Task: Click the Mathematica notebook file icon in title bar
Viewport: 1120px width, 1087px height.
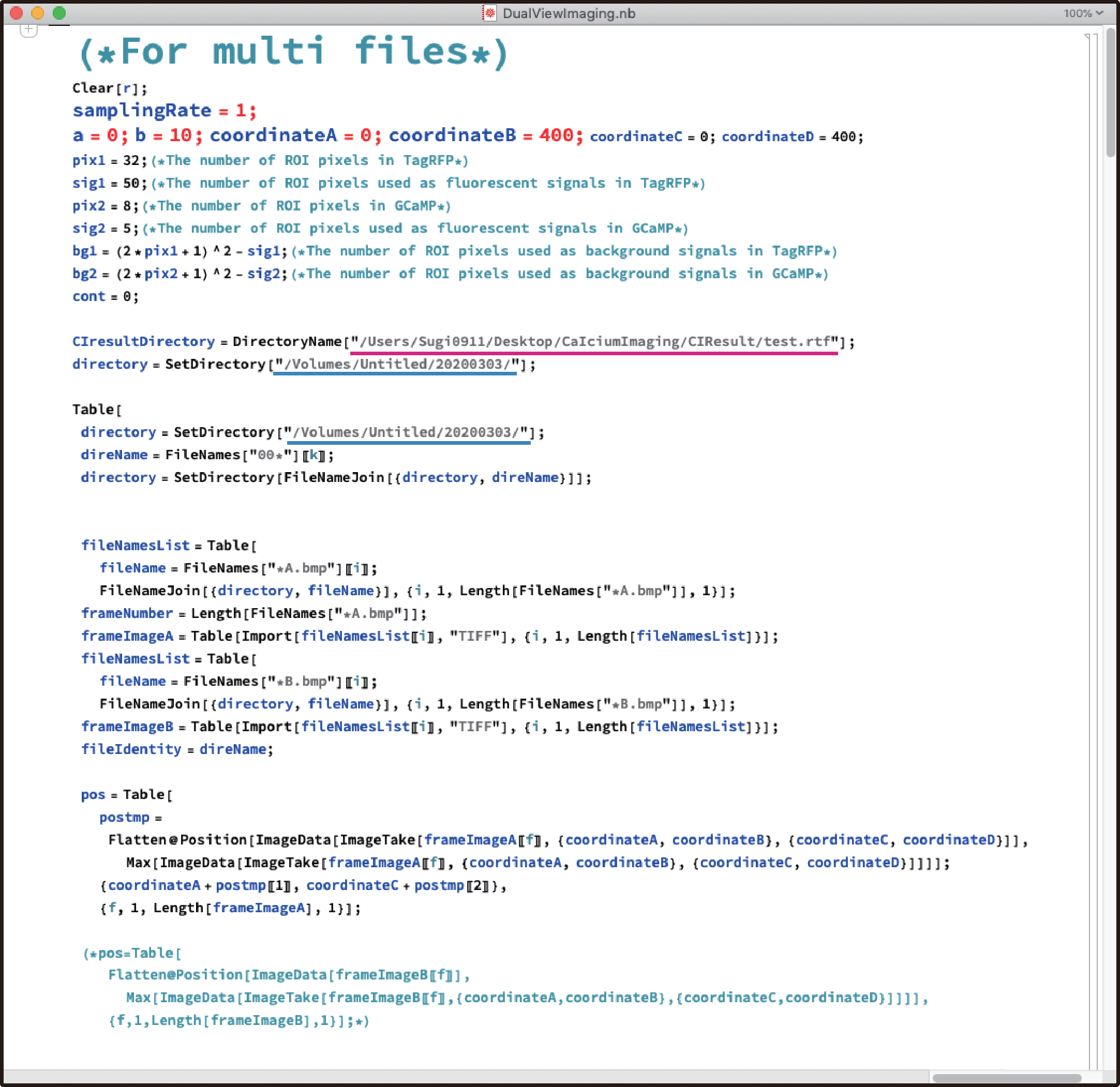Action: pyautogui.click(x=489, y=12)
